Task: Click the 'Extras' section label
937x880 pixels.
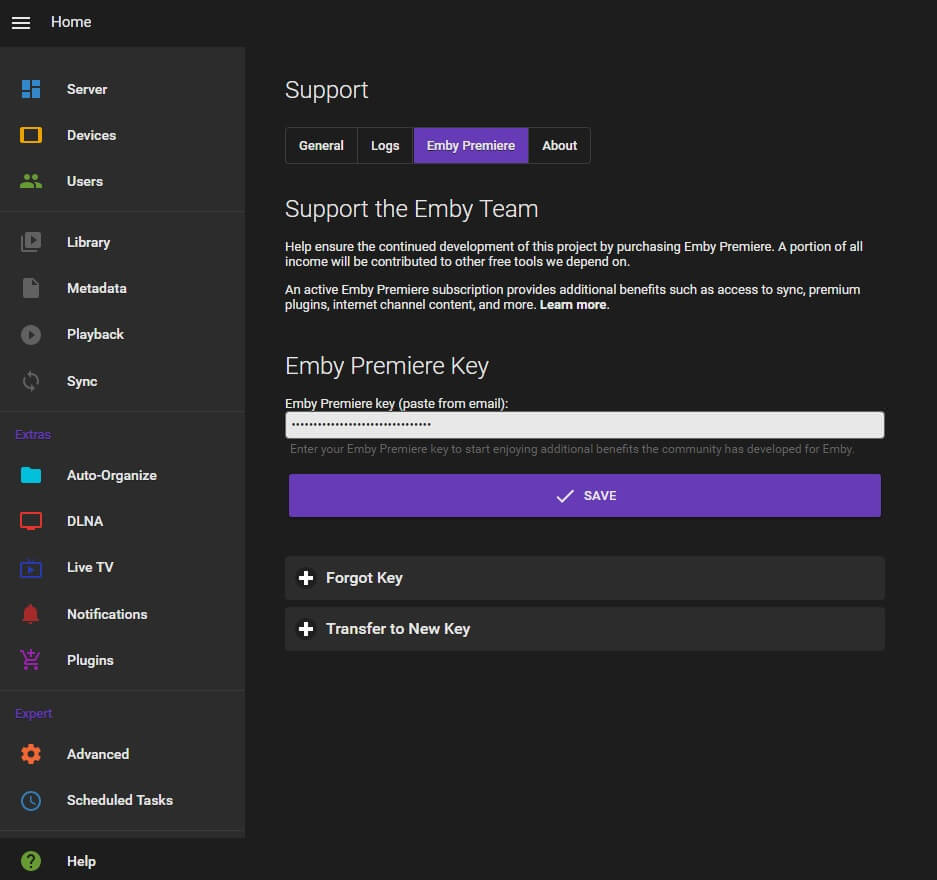Action: tap(33, 434)
